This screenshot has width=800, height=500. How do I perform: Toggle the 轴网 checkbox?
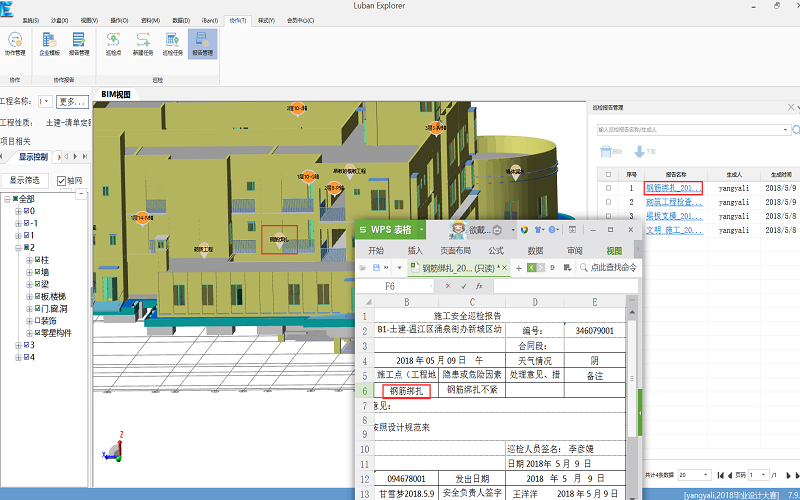click(x=61, y=181)
